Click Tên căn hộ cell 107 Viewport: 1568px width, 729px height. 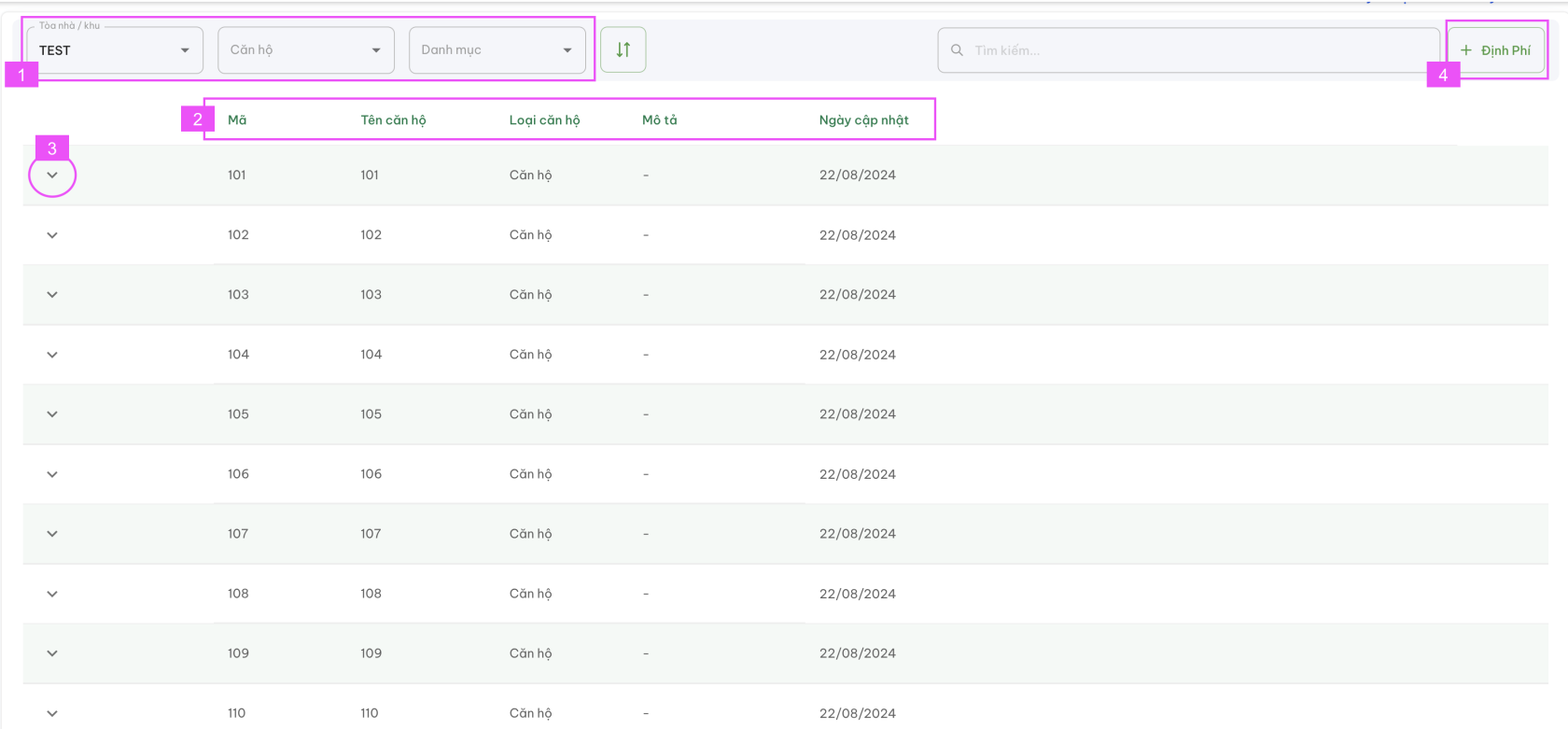click(371, 534)
